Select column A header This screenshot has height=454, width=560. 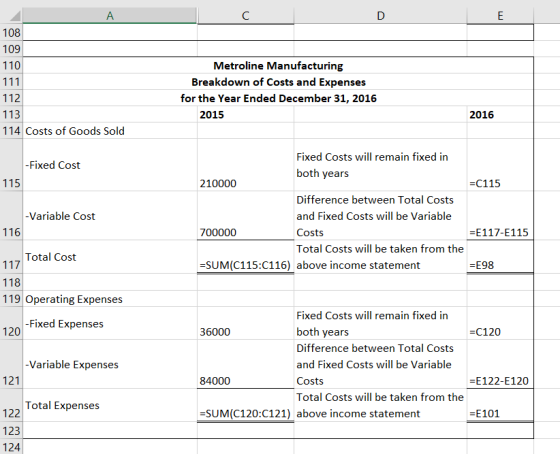pos(110,16)
